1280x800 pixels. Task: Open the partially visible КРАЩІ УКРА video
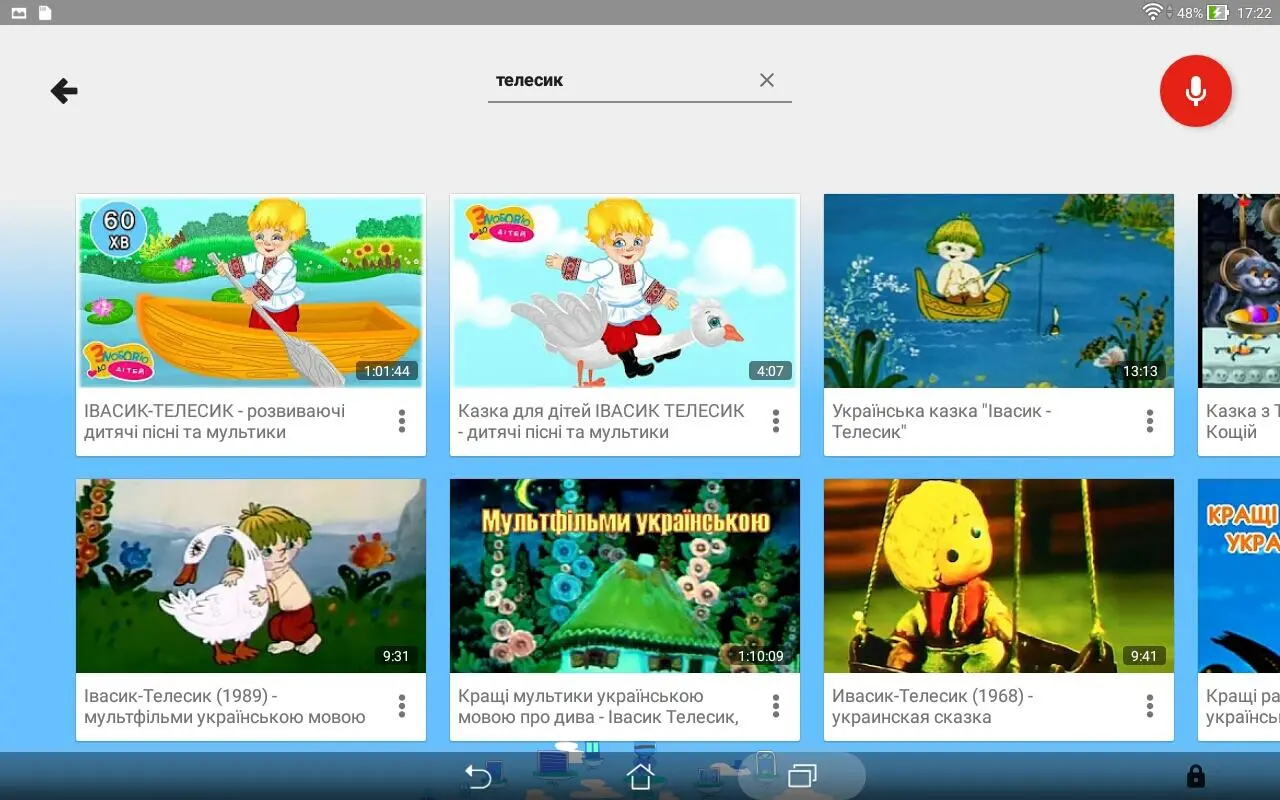tap(1239, 610)
